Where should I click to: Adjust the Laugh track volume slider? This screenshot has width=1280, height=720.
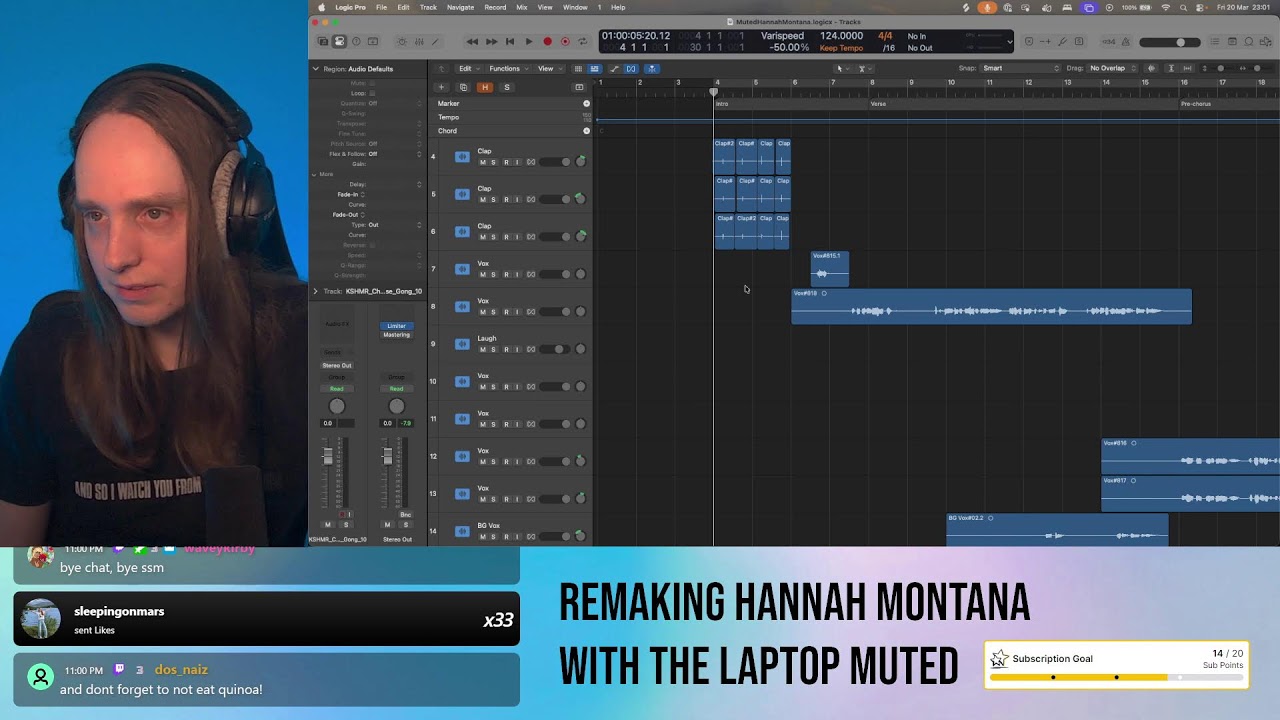click(x=555, y=349)
